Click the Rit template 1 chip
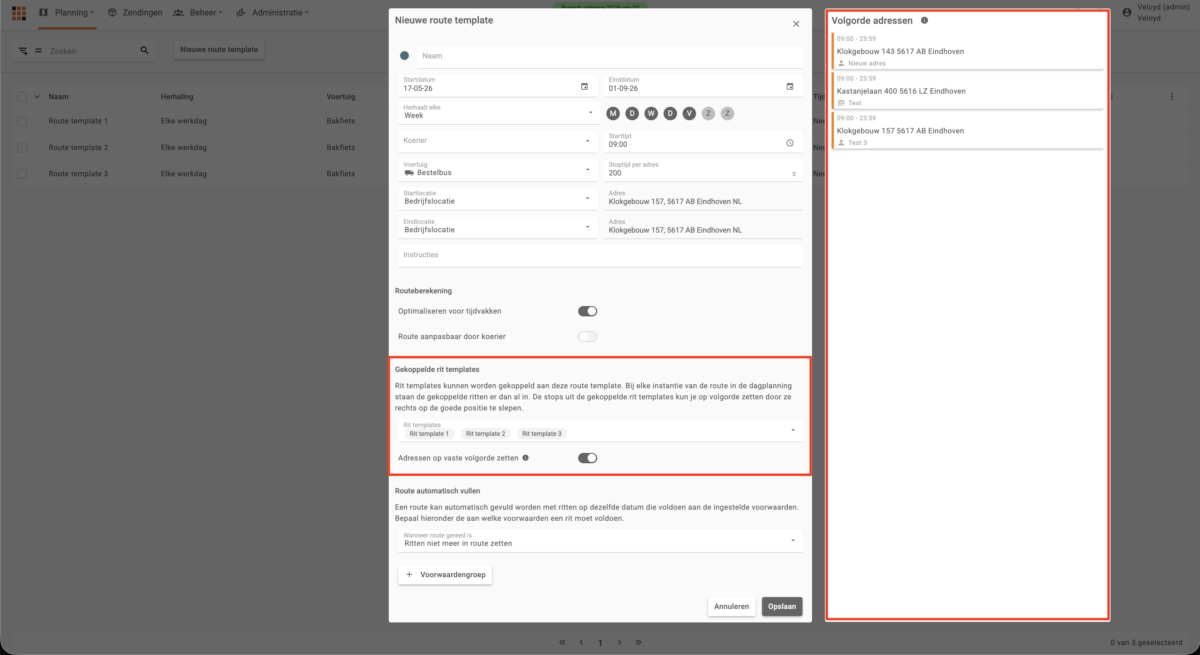 [x=429, y=434]
